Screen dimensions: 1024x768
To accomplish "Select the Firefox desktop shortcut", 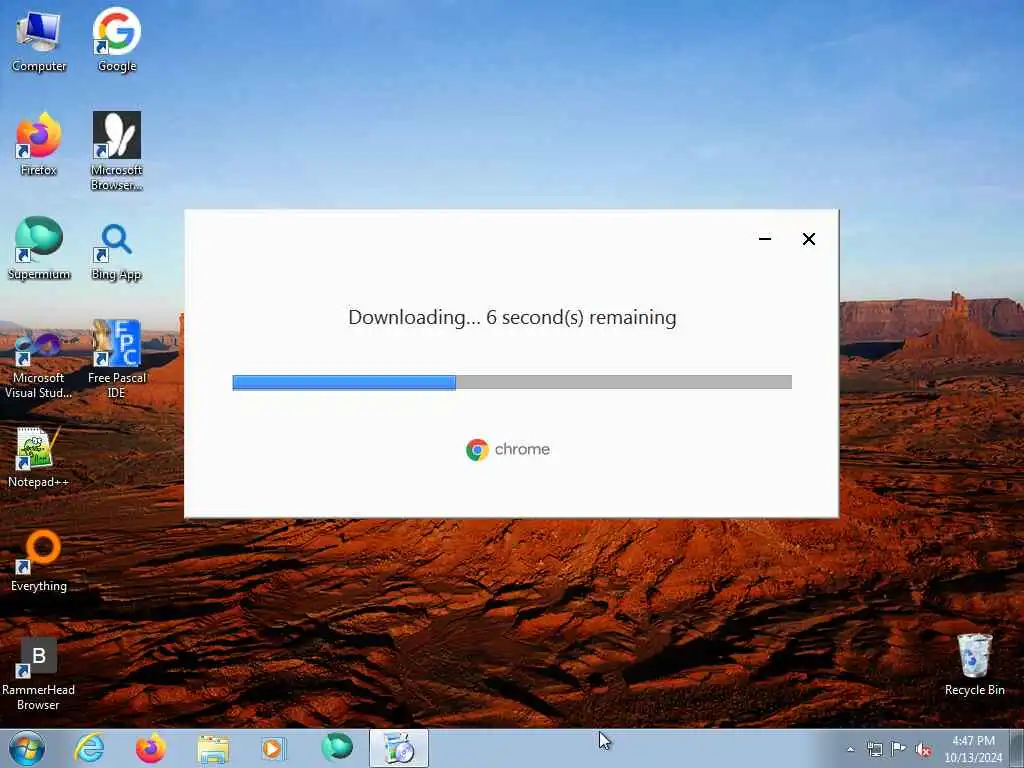I will pos(39,145).
